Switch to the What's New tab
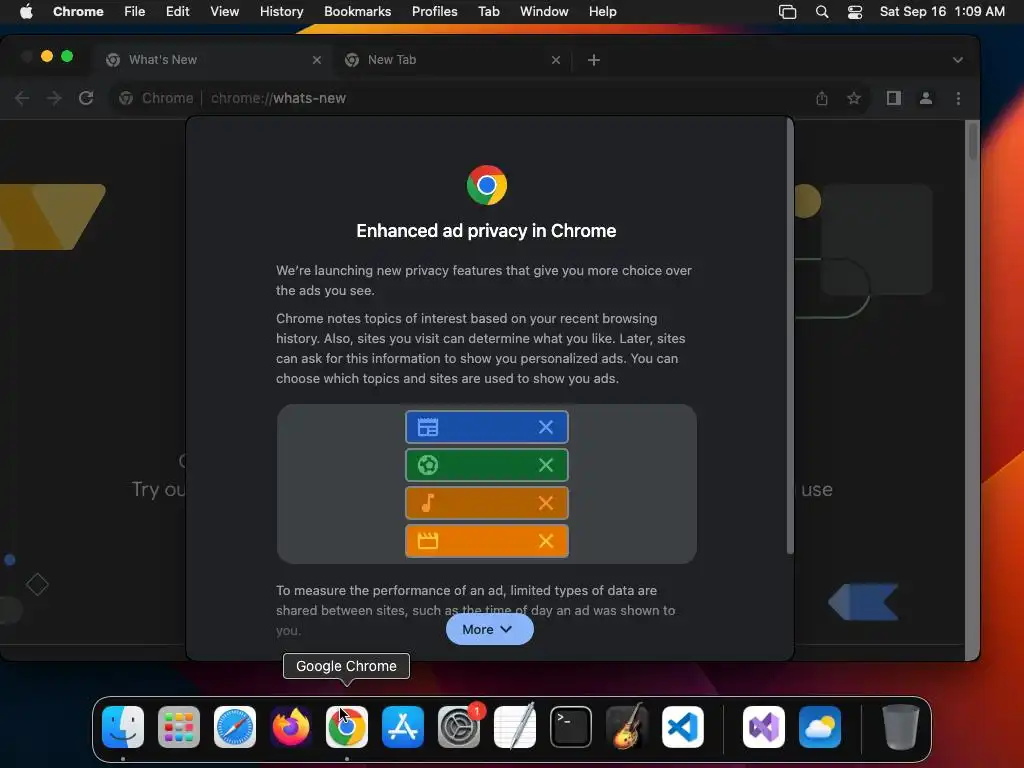This screenshot has height=768, width=1024. click(214, 59)
